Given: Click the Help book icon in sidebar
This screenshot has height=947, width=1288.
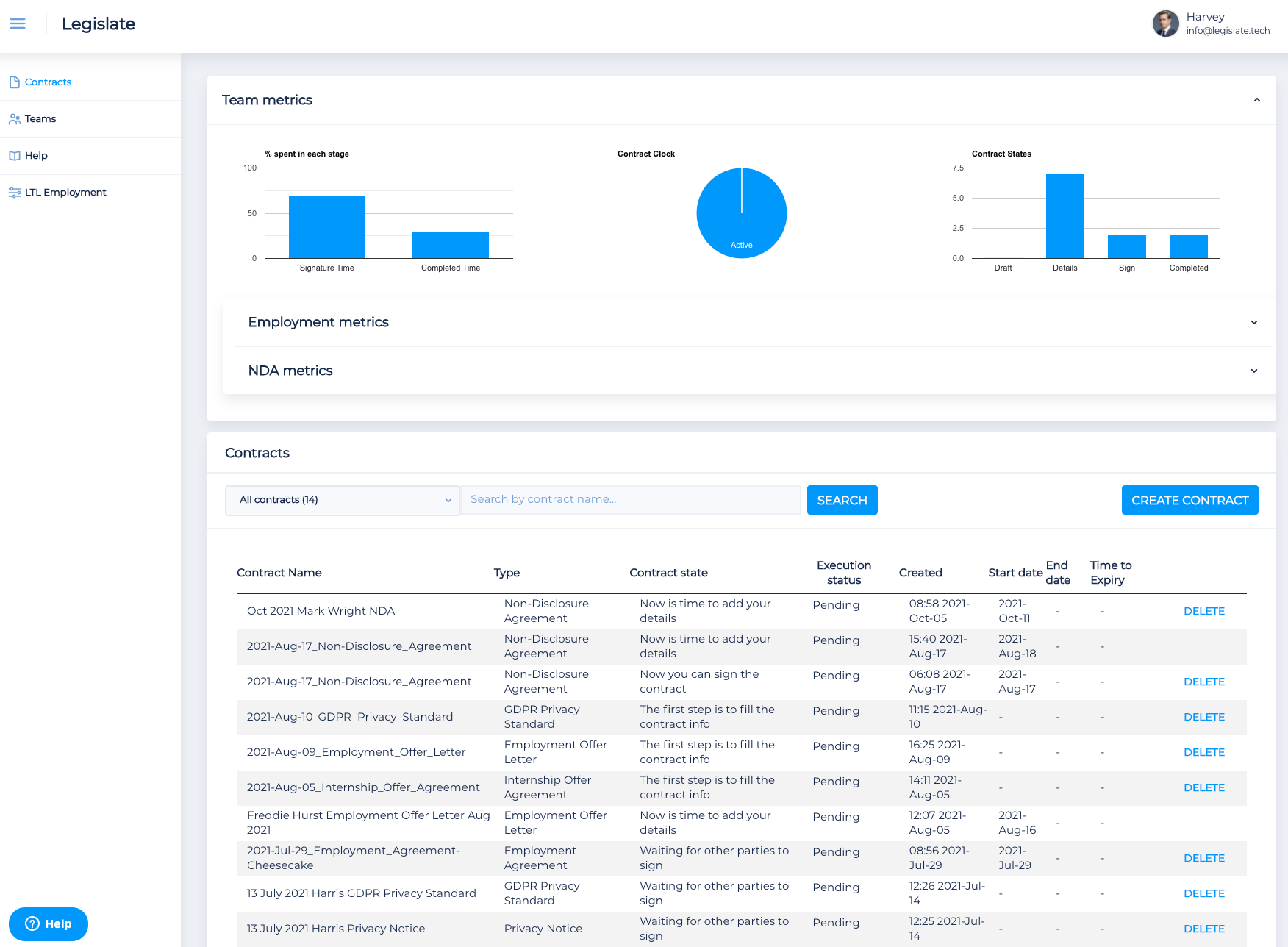Looking at the screenshot, I should [14, 156].
